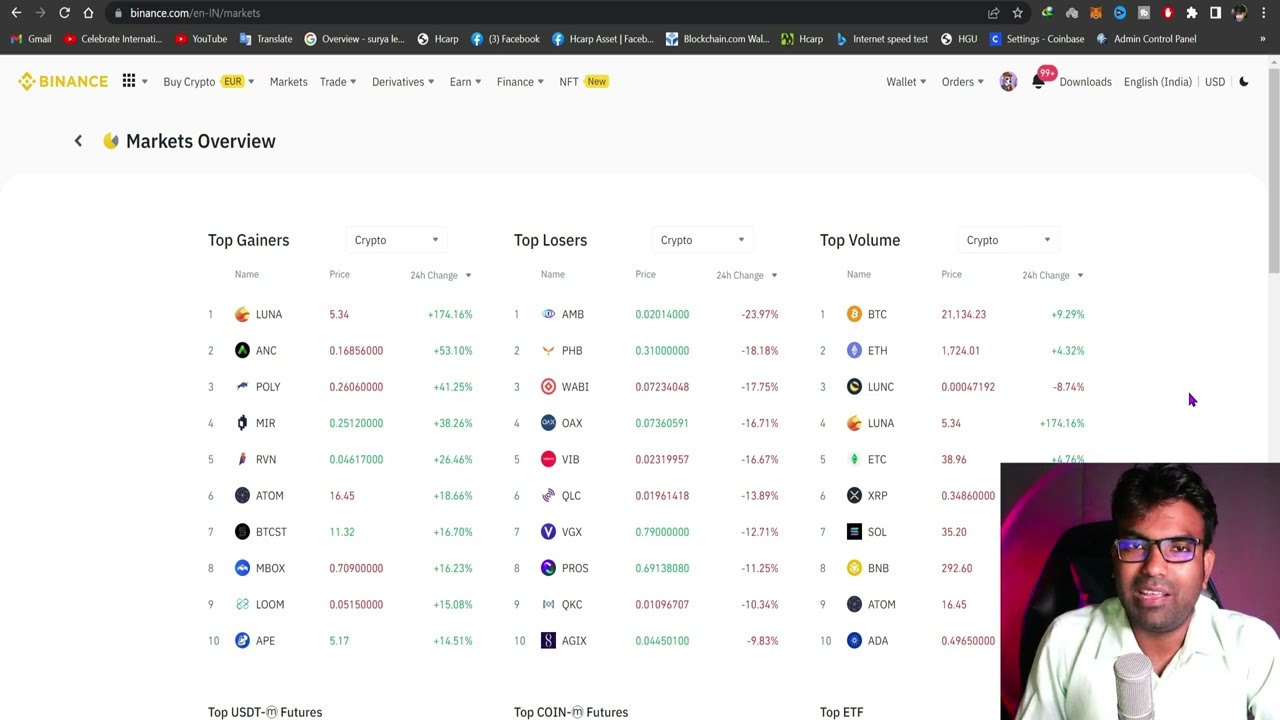Click the Binance logo

tap(63, 82)
